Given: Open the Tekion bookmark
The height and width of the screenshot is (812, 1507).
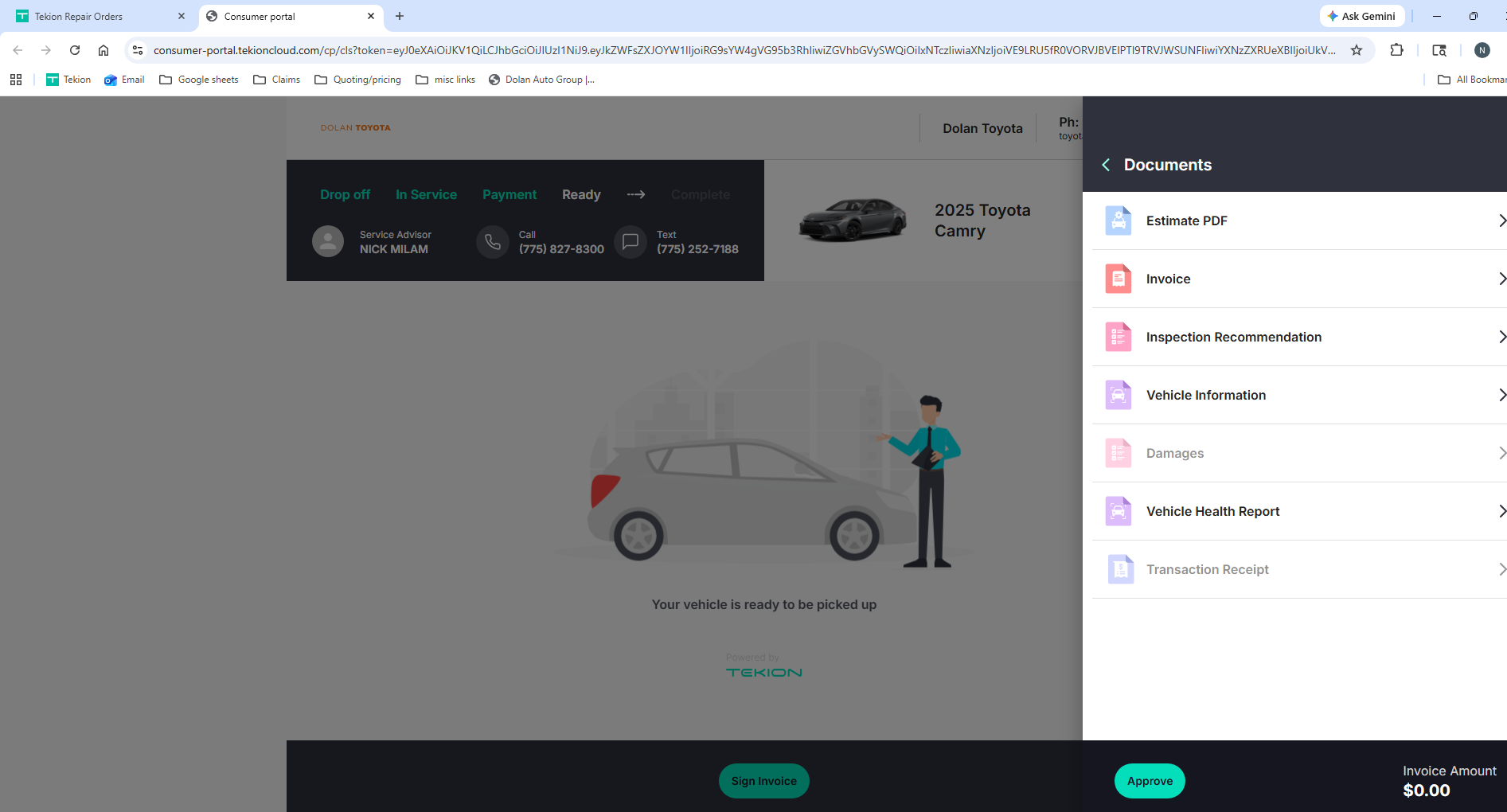Looking at the screenshot, I should [x=68, y=80].
